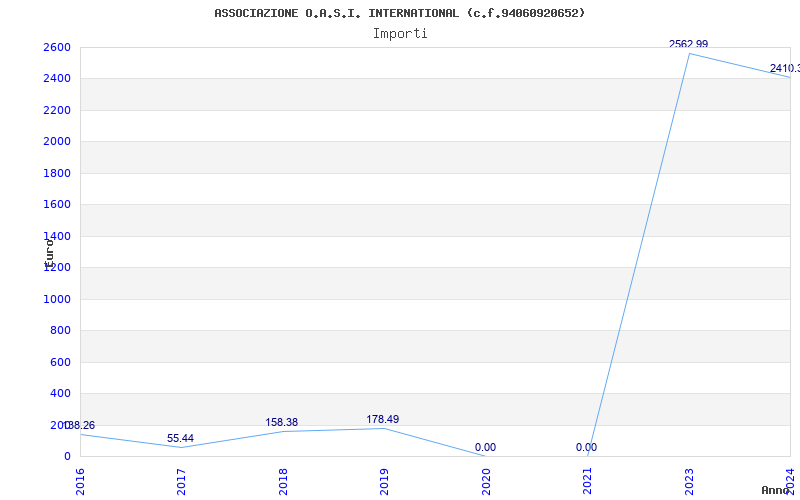Click the 2000 y-axis value
This screenshot has height=500, width=800.
tap(57, 142)
